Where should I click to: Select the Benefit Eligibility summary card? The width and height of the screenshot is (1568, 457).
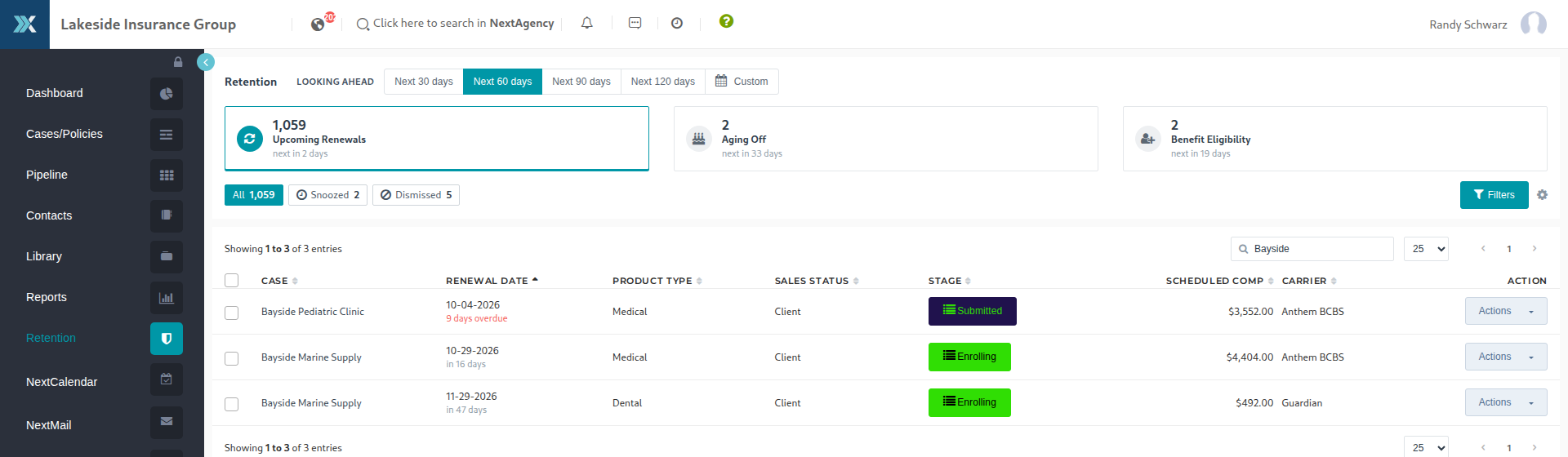pyautogui.click(x=1335, y=139)
